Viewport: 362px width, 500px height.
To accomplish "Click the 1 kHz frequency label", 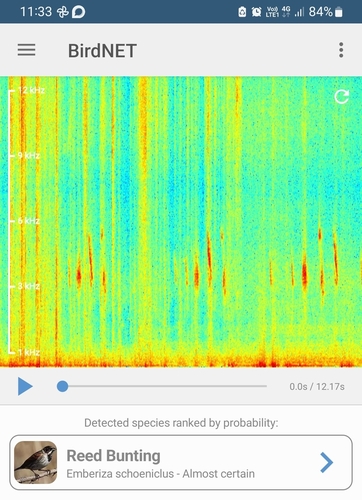I will (29, 352).
